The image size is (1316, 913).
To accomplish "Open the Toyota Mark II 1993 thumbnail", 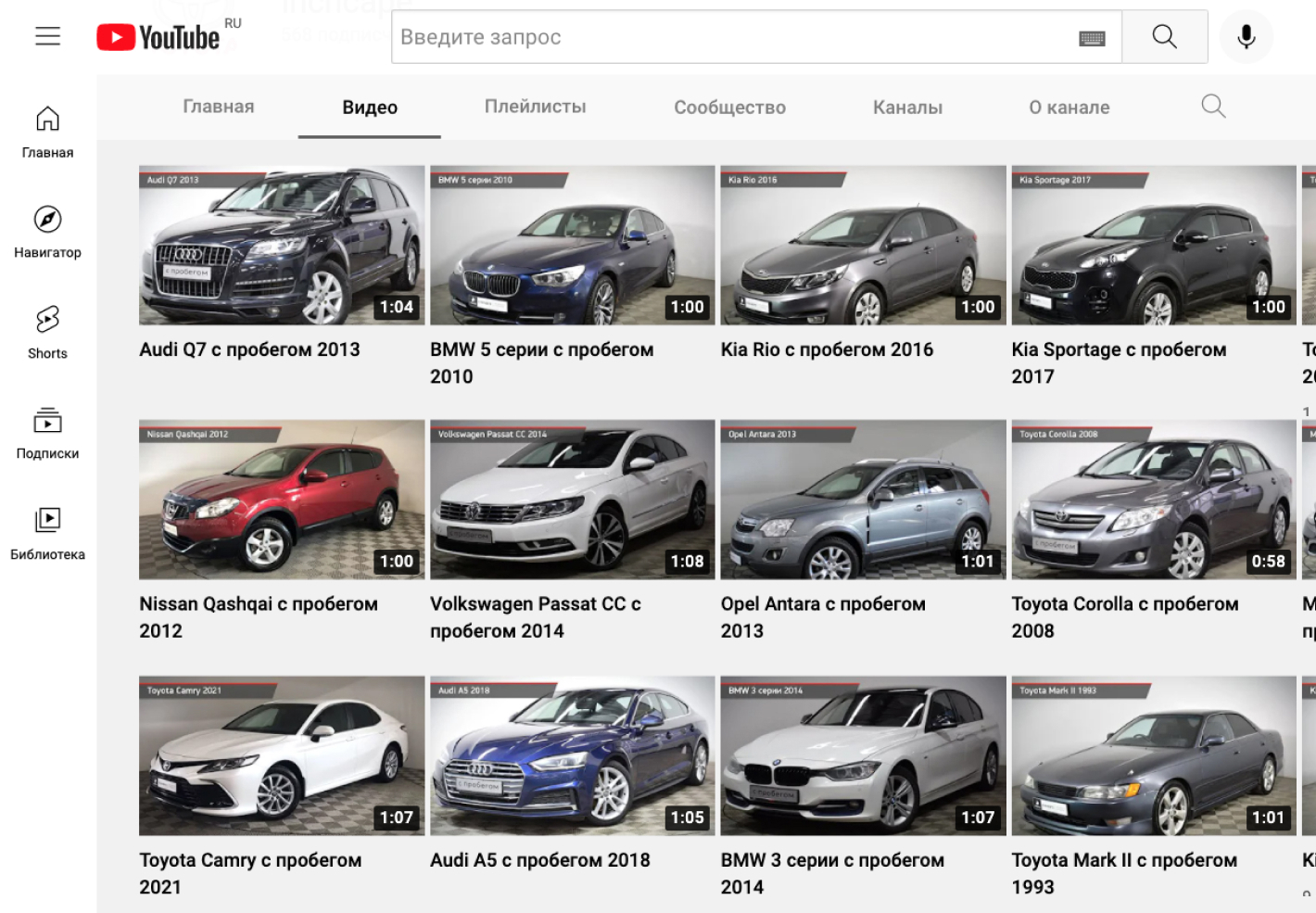I will point(1154,756).
